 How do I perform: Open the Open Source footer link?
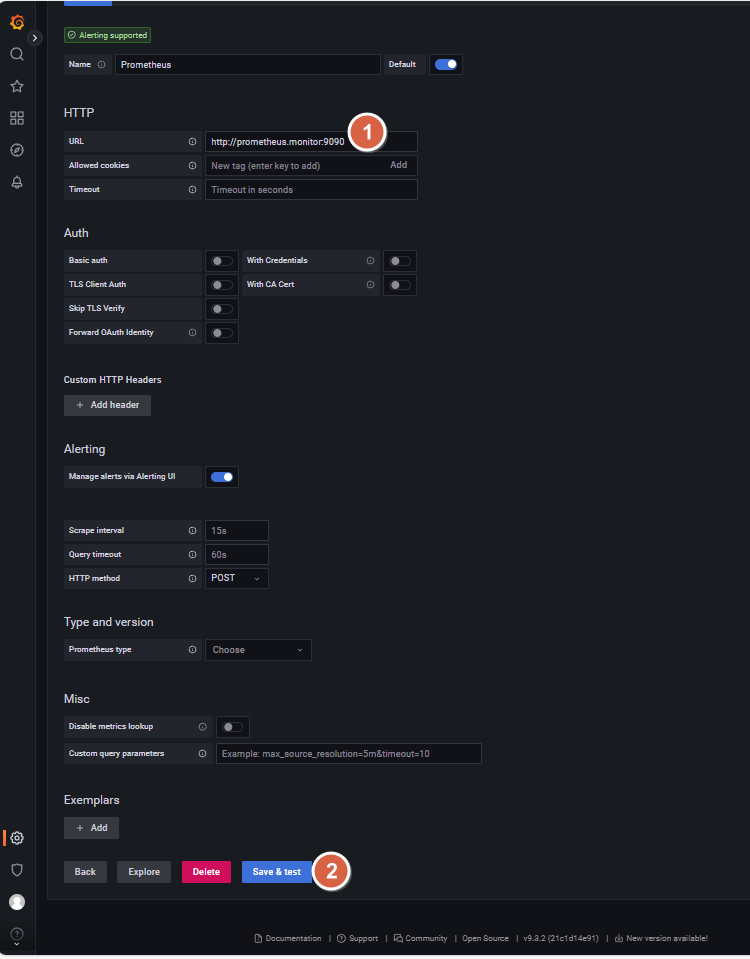tap(486, 938)
